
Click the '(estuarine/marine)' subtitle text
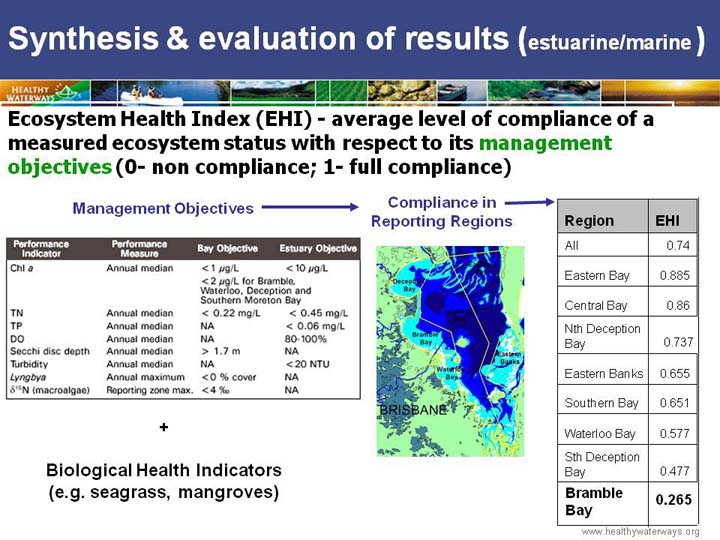[611, 40]
